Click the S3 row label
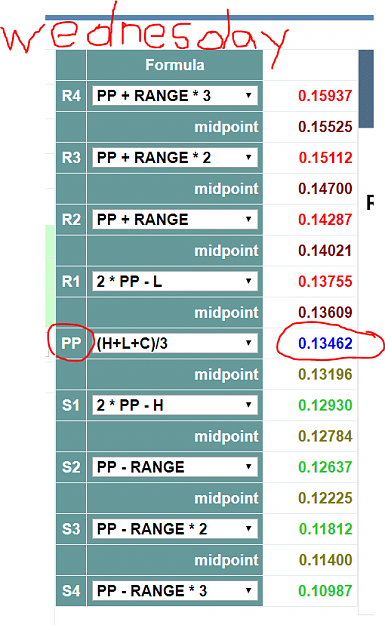 (x=71, y=529)
